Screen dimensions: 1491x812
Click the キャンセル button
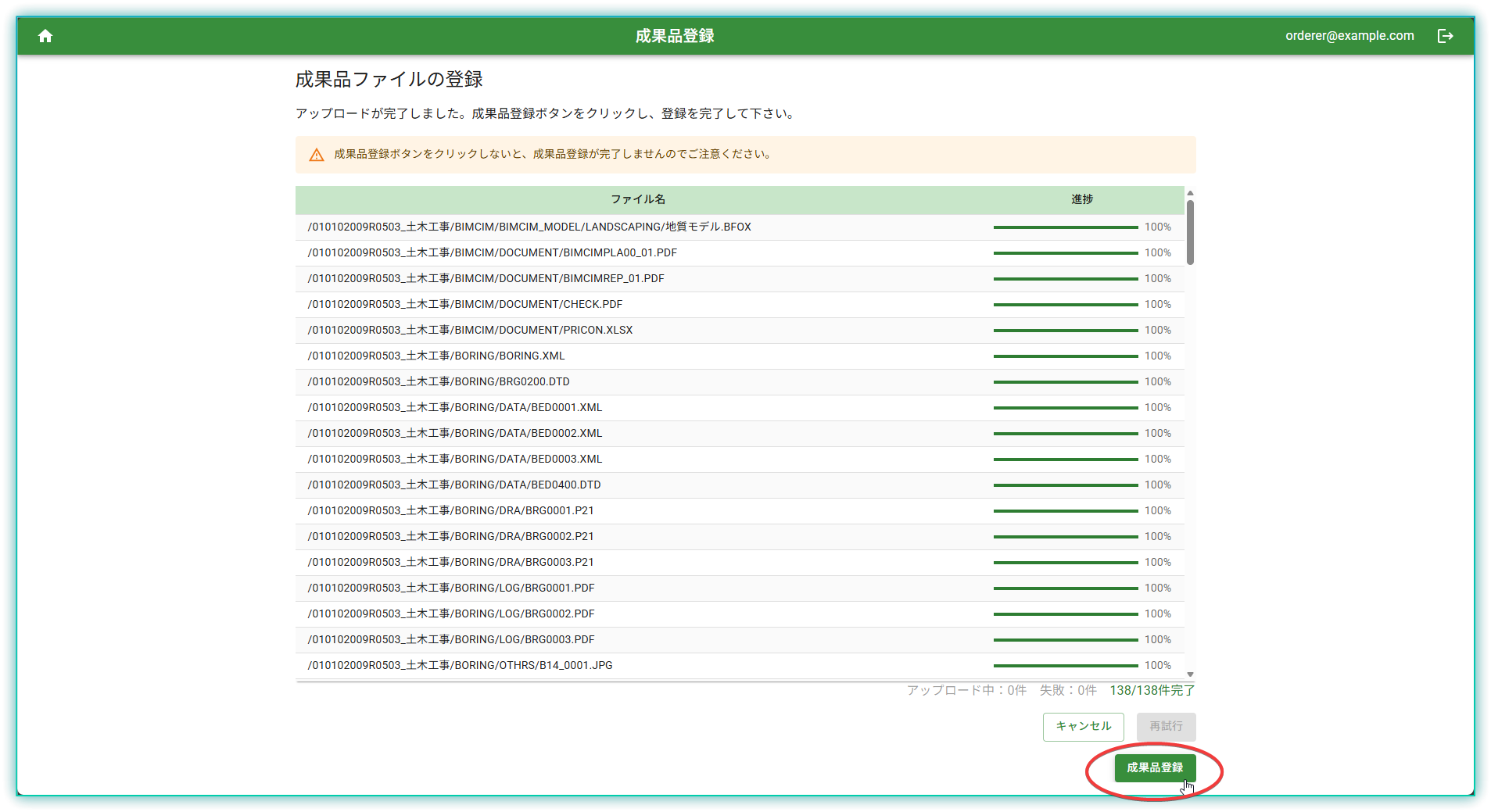pos(1083,726)
